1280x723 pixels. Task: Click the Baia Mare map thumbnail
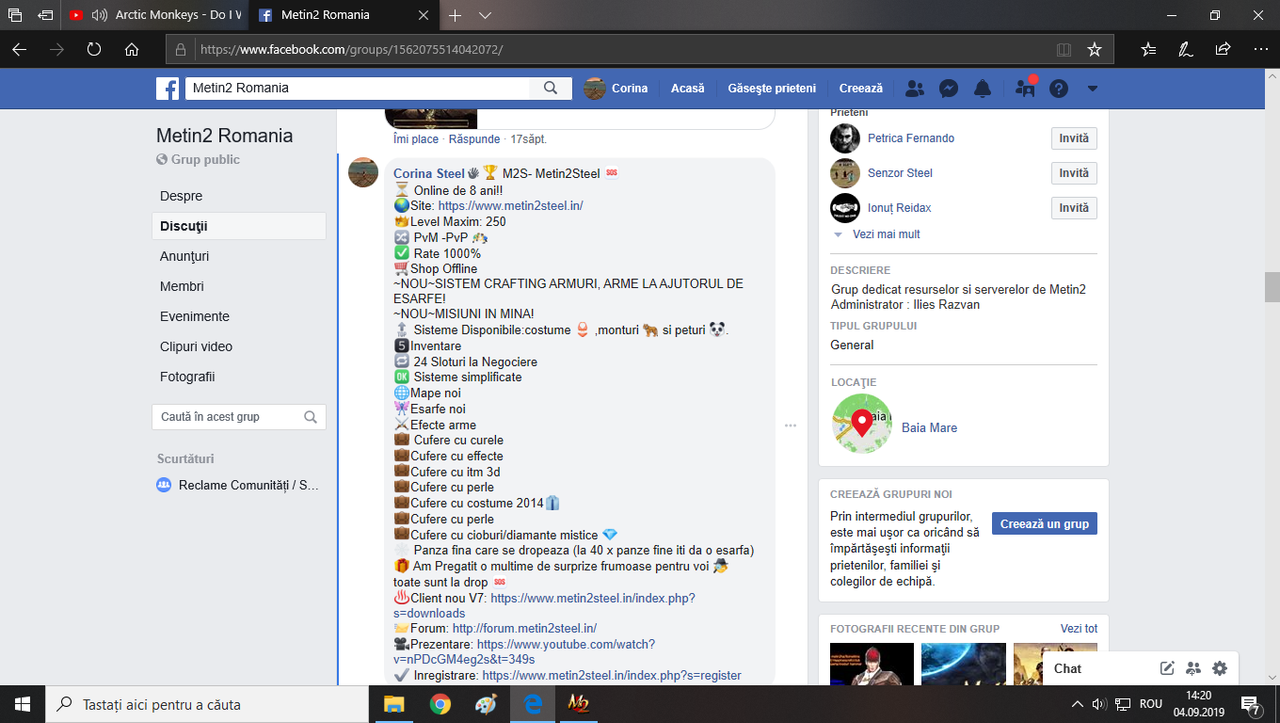pos(862,424)
